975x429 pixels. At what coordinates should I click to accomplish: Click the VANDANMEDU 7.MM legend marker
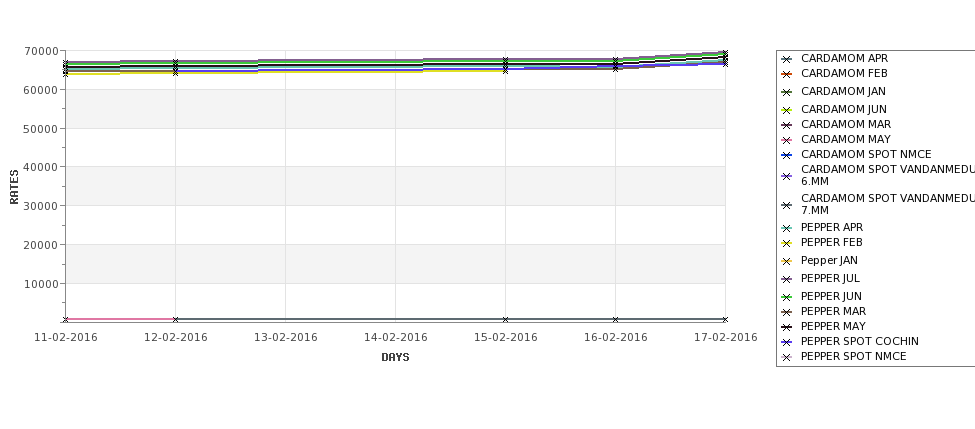click(x=786, y=206)
